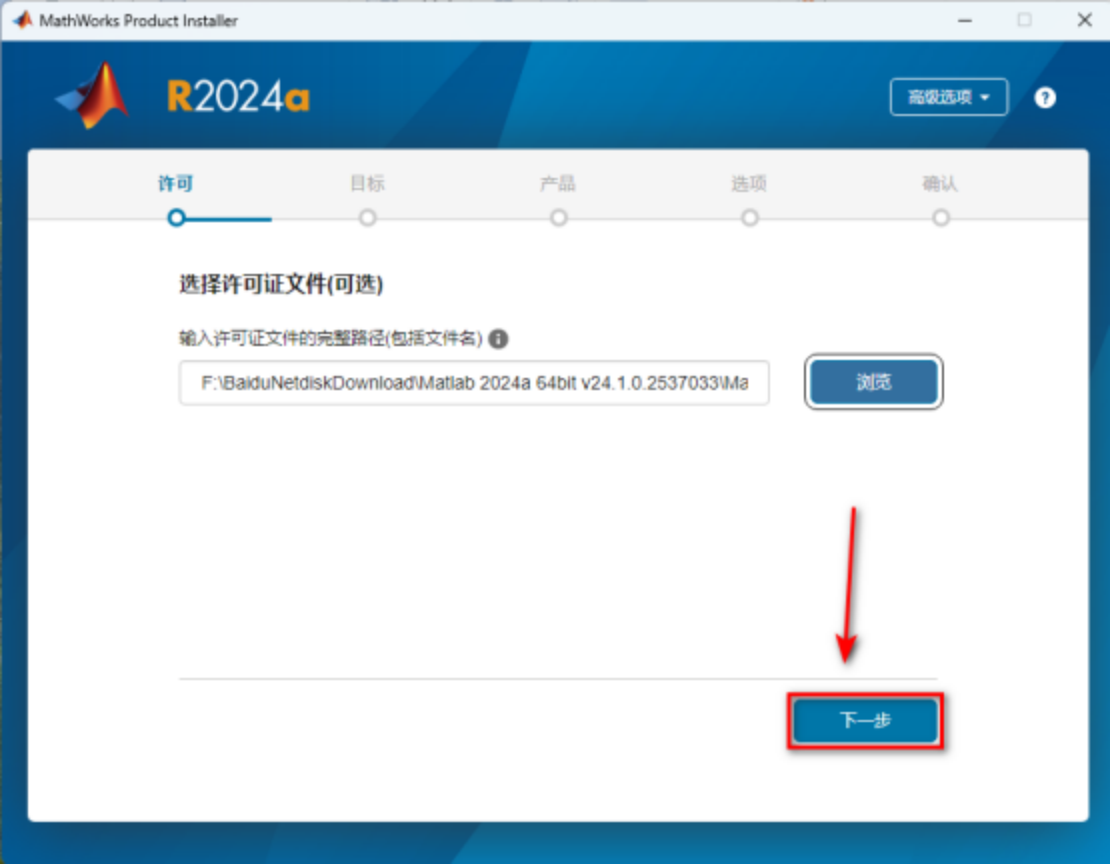The width and height of the screenshot is (1110, 864).
Task: Click the 选择许可证文件(可选) heading
Action: 281,284
